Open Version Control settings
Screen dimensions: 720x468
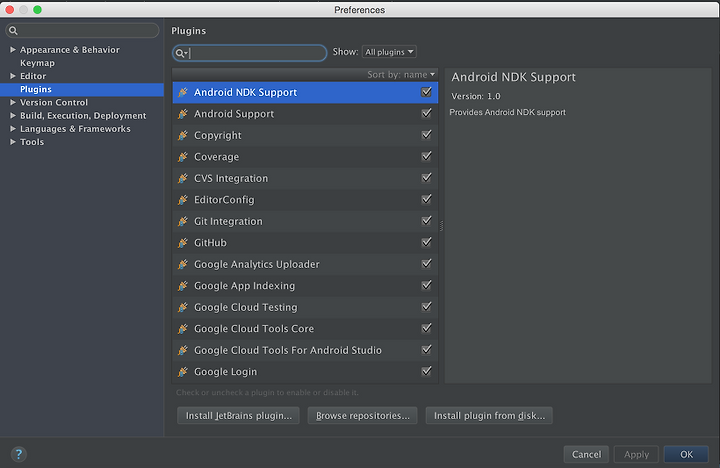pos(54,102)
